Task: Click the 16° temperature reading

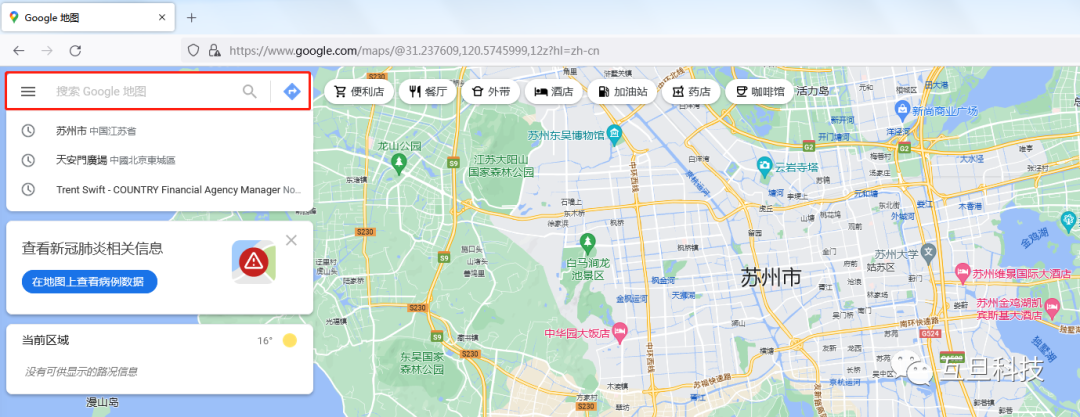Action: (x=265, y=340)
